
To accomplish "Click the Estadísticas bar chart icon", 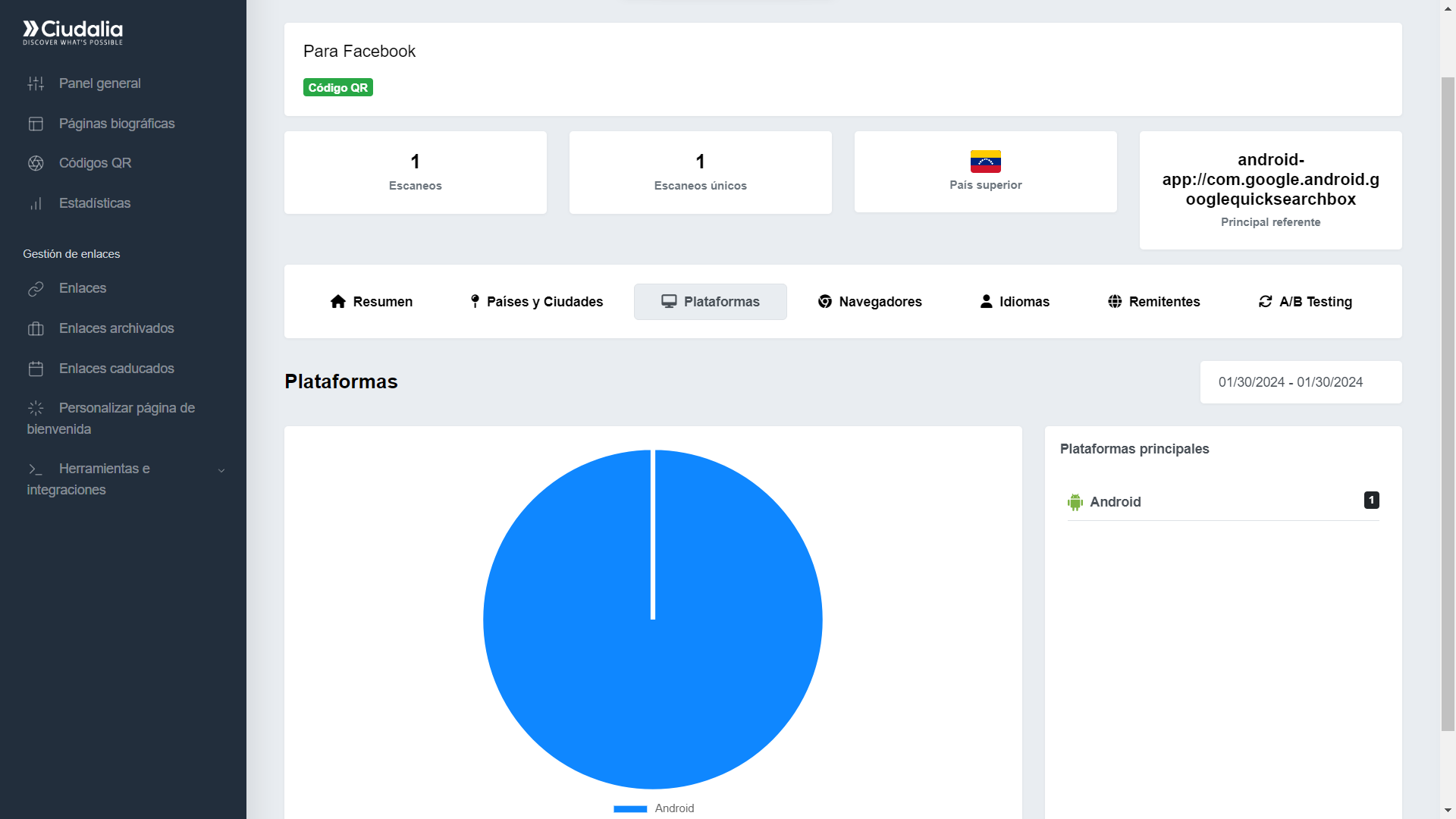I will point(36,203).
